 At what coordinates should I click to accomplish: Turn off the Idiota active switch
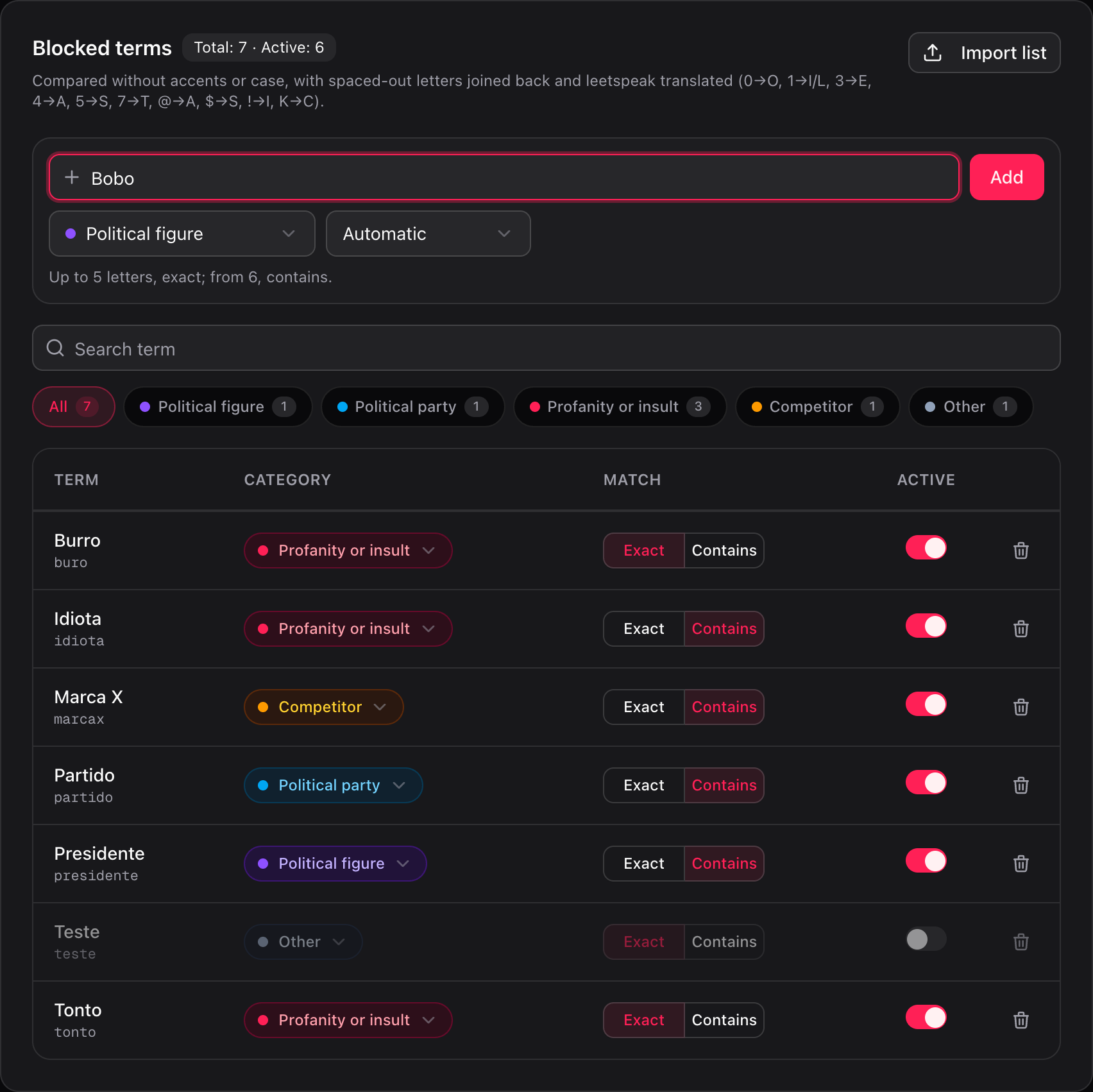(926, 626)
